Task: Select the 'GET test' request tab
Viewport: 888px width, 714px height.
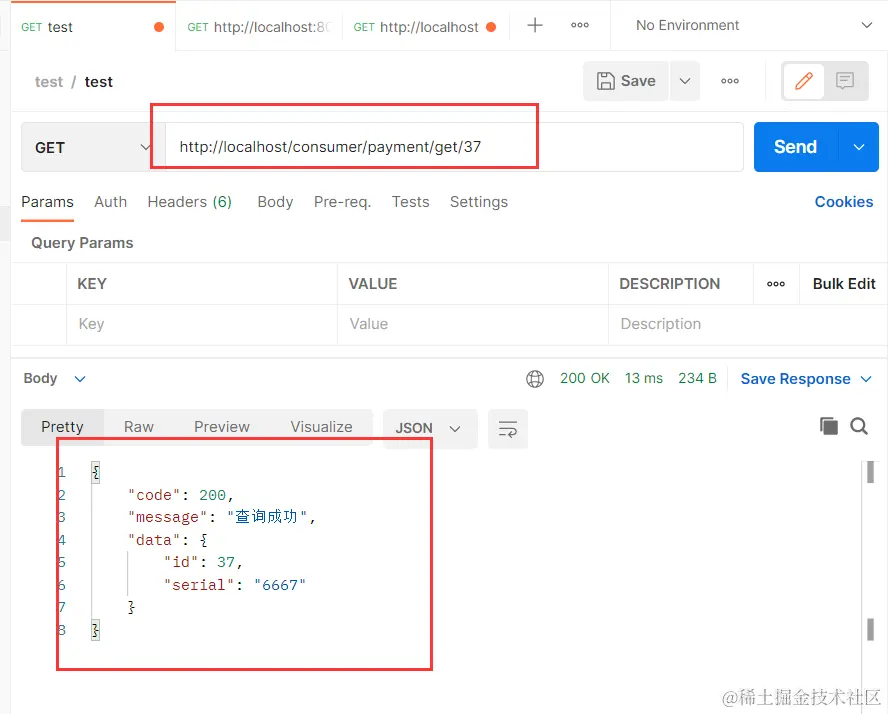Action: [x=93, y=27]
